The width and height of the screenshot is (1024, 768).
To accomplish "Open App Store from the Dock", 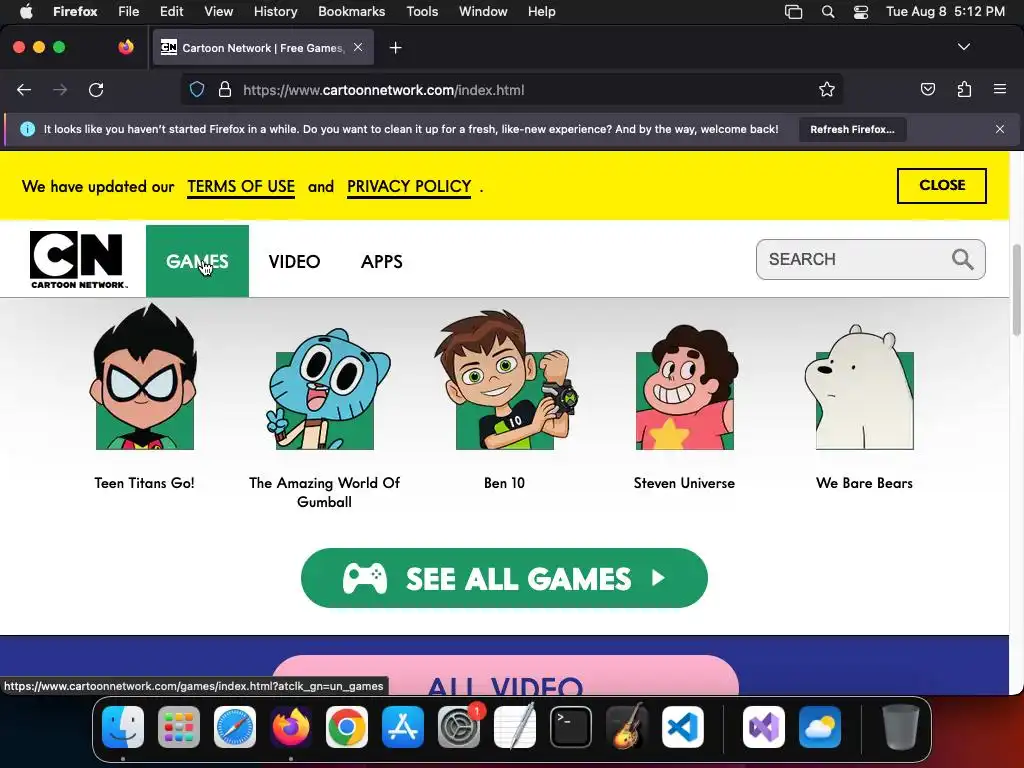I will pos(403,726).
